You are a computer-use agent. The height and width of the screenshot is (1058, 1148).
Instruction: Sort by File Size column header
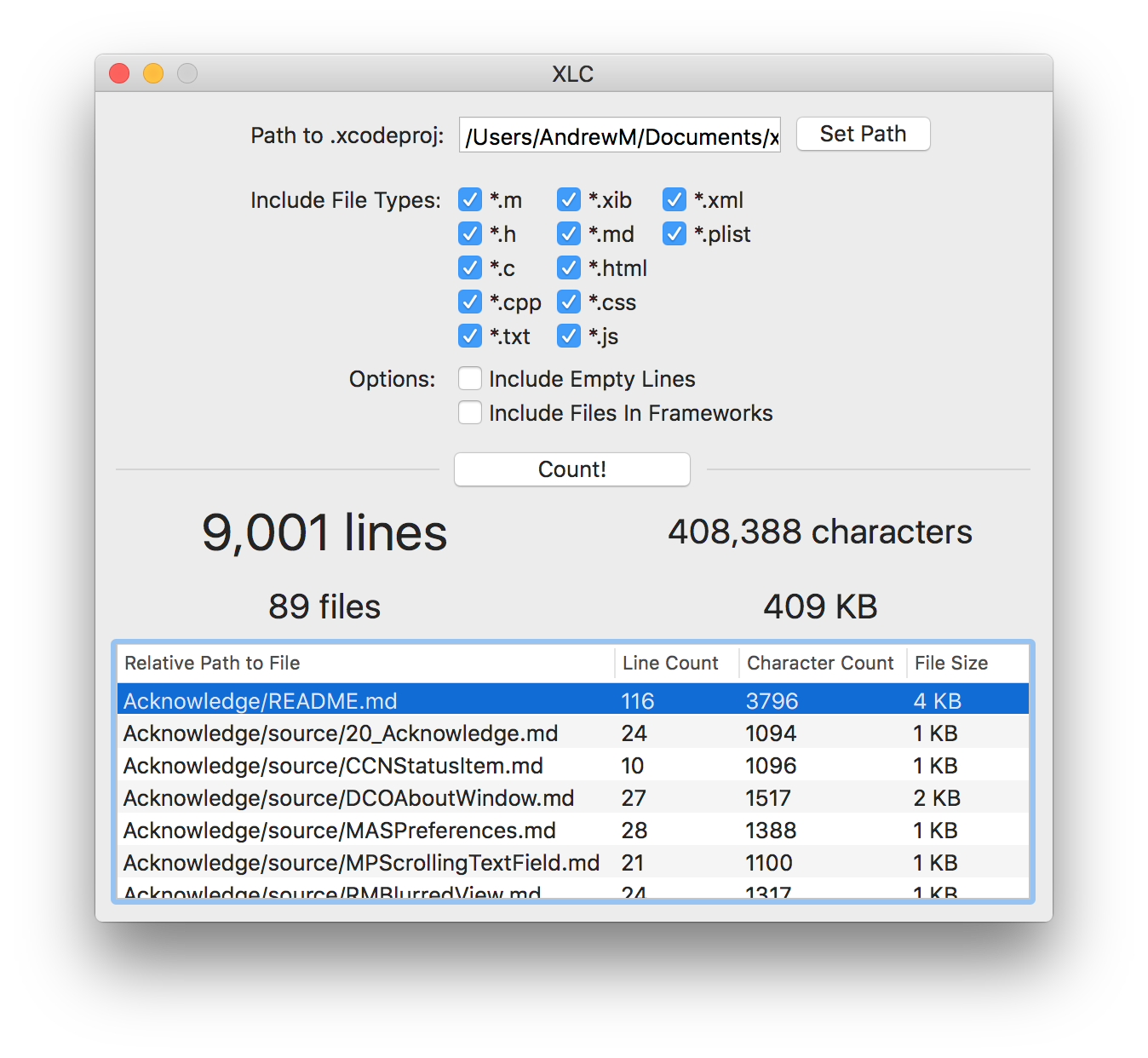[967, 663]
